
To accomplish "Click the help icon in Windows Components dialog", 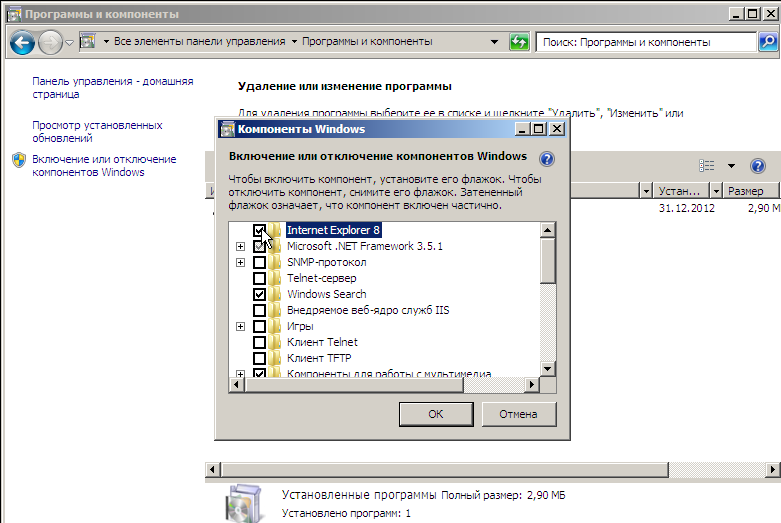I will pos(547,159).
